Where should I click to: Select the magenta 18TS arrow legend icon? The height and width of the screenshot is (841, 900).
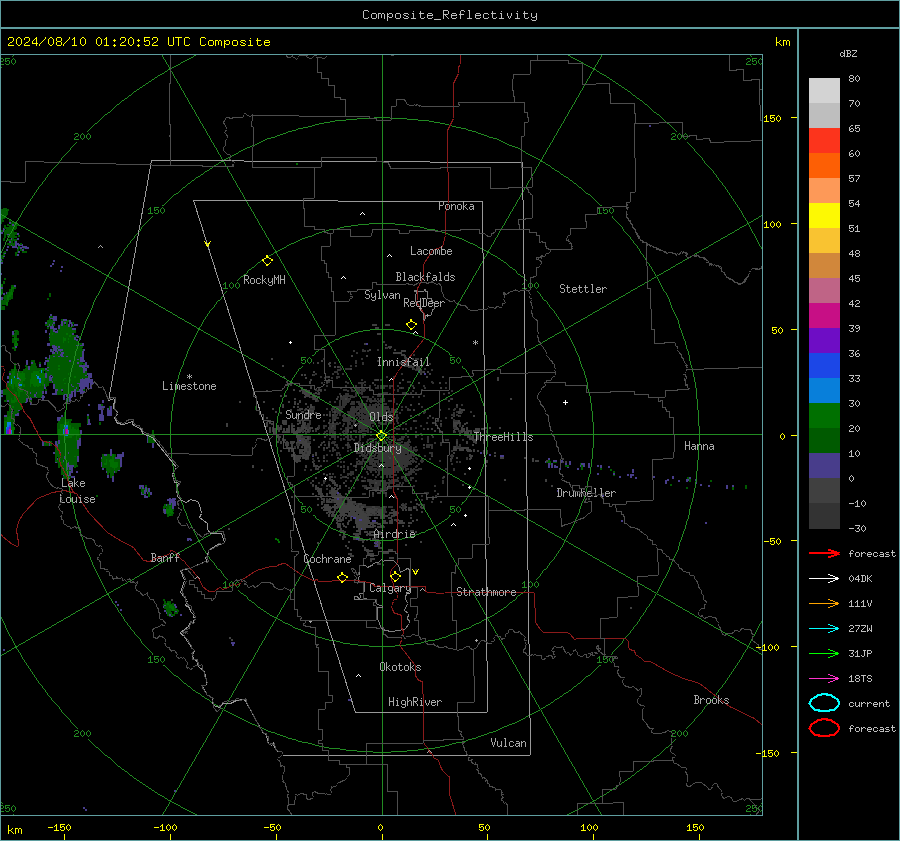click(x=824, y=679)
